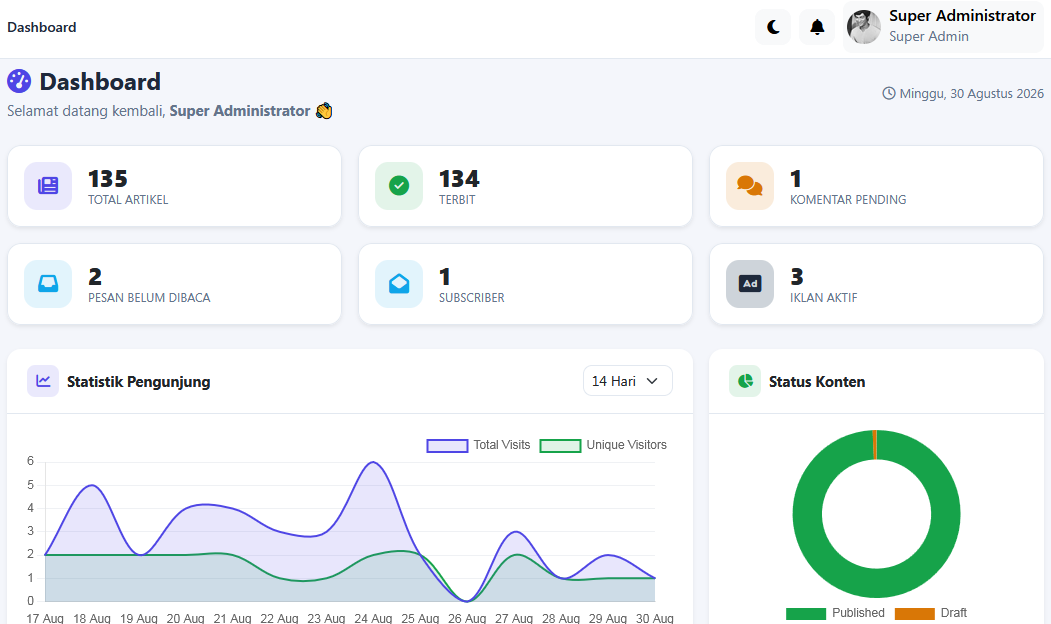Click the TOTAL ARTIKEL label

(x=128, y=200)
